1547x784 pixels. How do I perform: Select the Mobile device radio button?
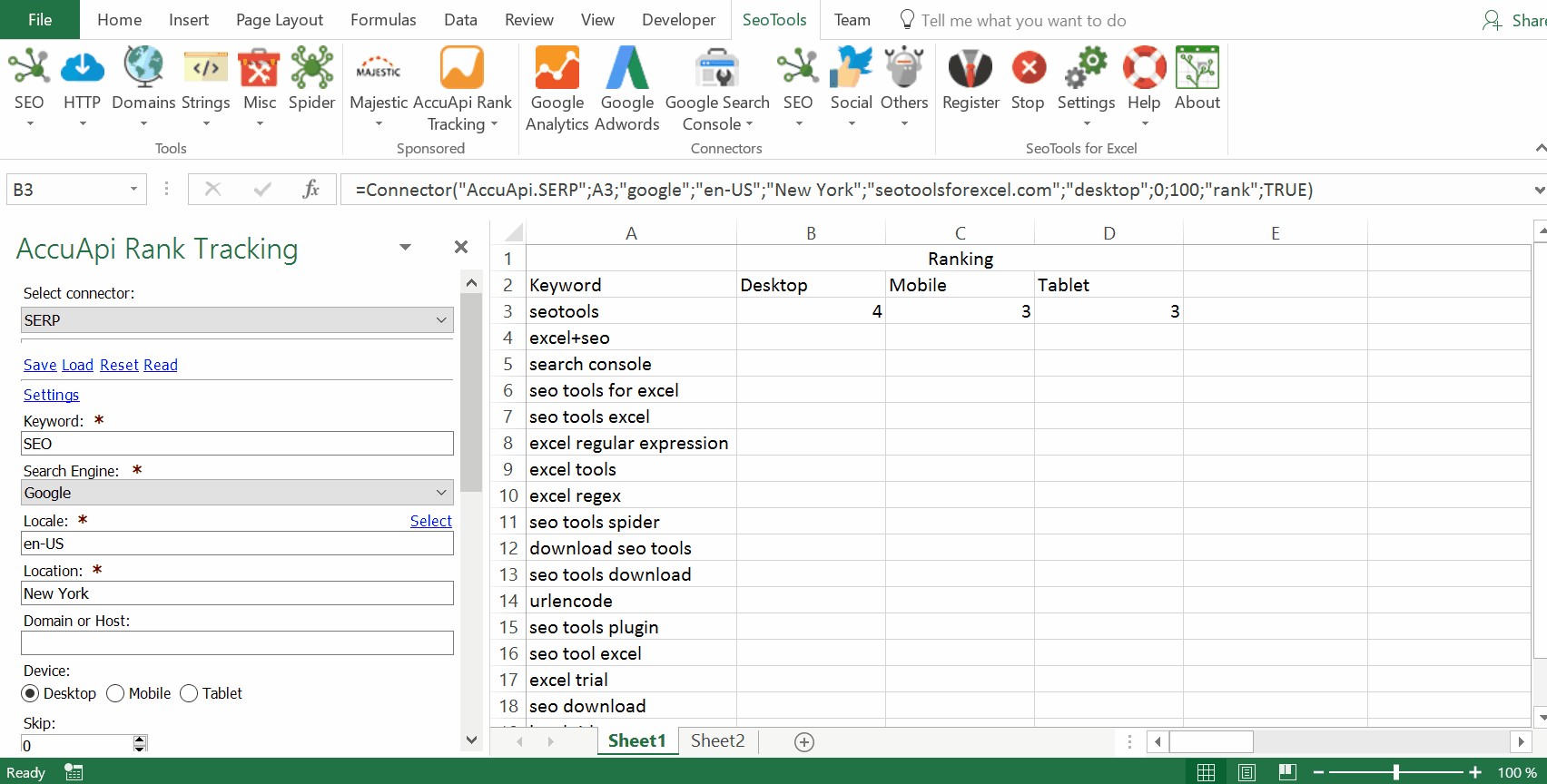tap(115, 693)
